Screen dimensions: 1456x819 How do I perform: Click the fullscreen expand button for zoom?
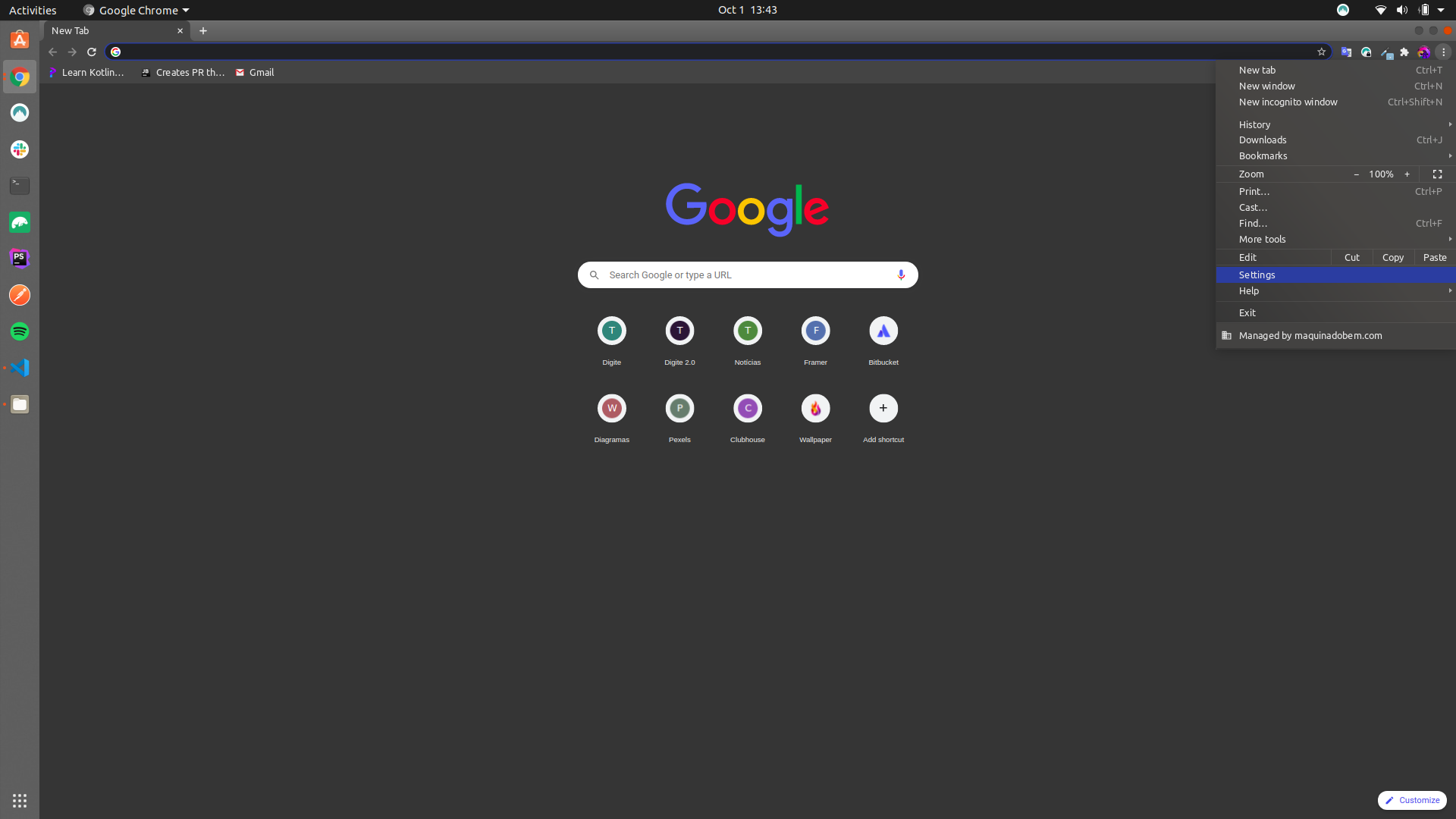(1436, 173)
